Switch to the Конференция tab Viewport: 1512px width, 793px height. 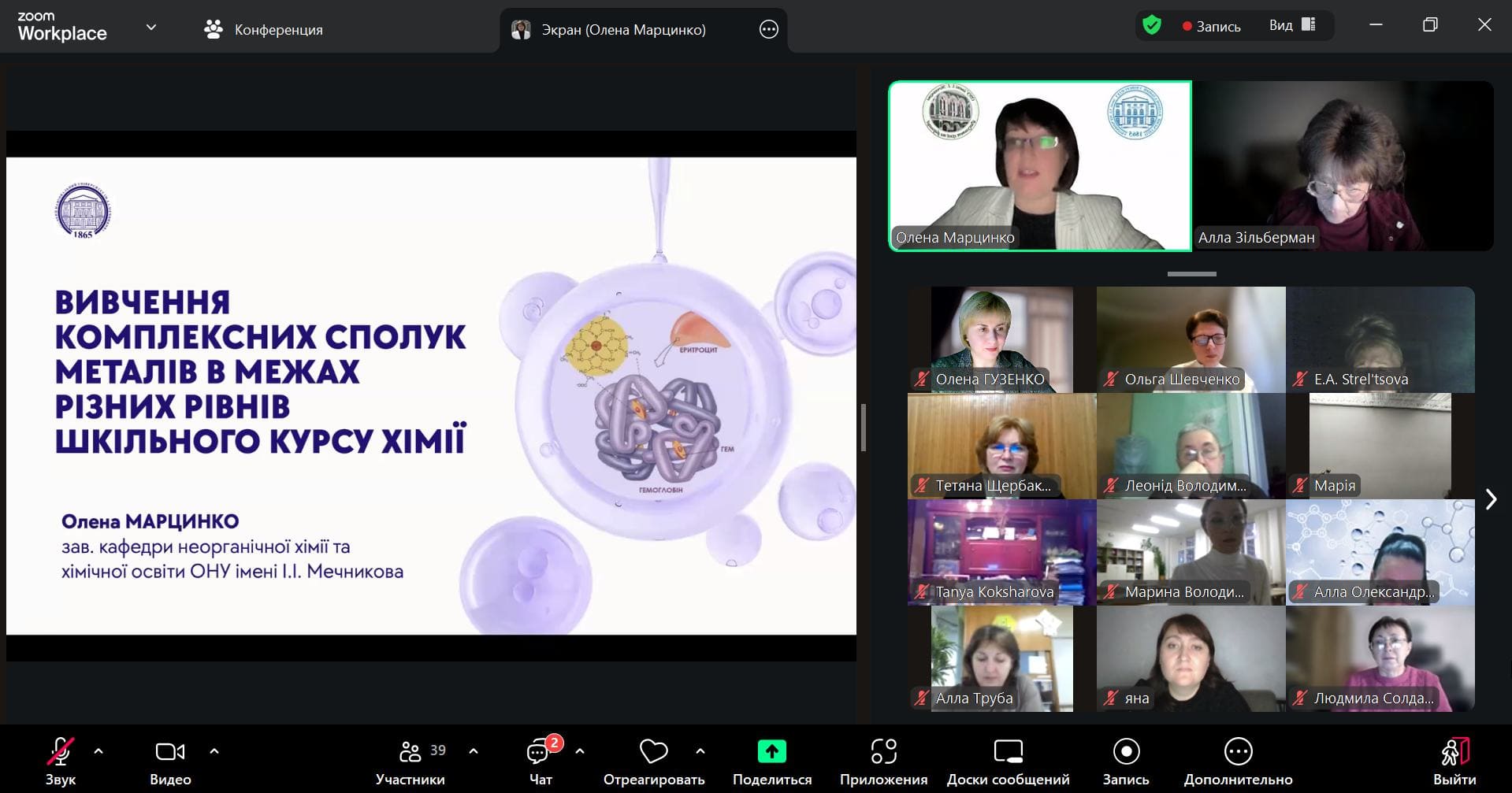tap(264, 30)
